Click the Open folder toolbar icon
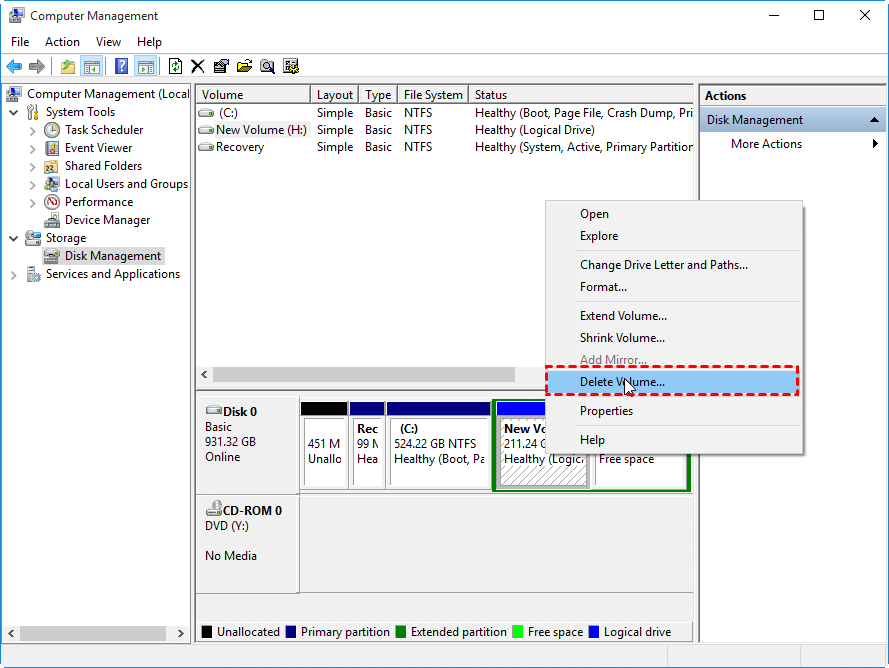Viewport: 889px width, 668px height. 244,66
